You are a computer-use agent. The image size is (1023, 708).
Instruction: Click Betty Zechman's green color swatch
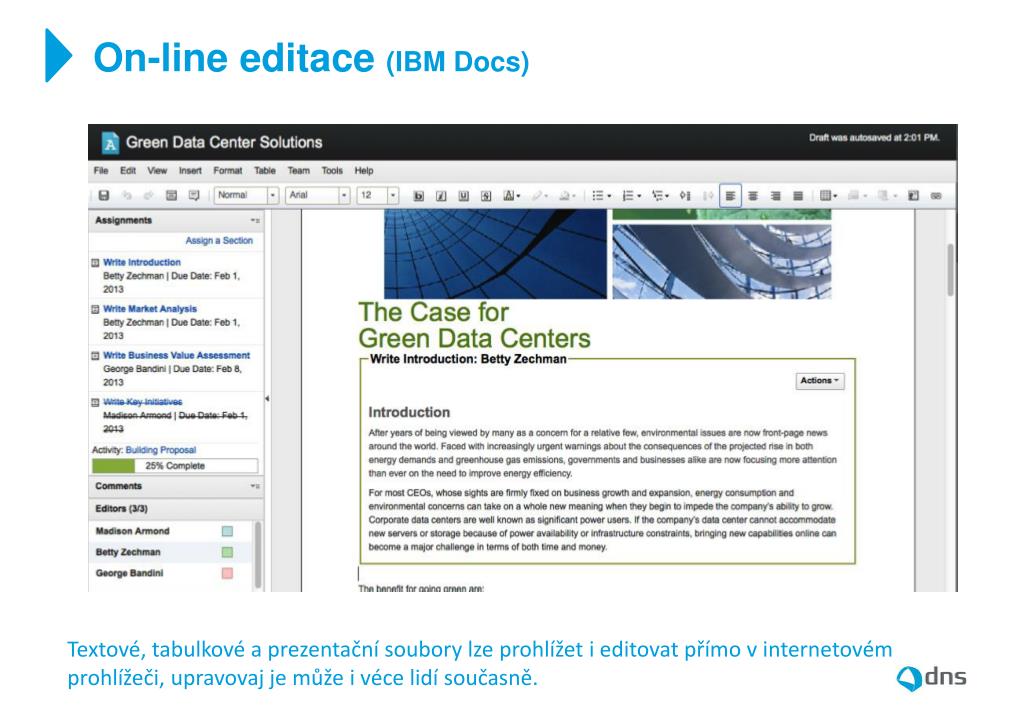[x=227, y=552]
